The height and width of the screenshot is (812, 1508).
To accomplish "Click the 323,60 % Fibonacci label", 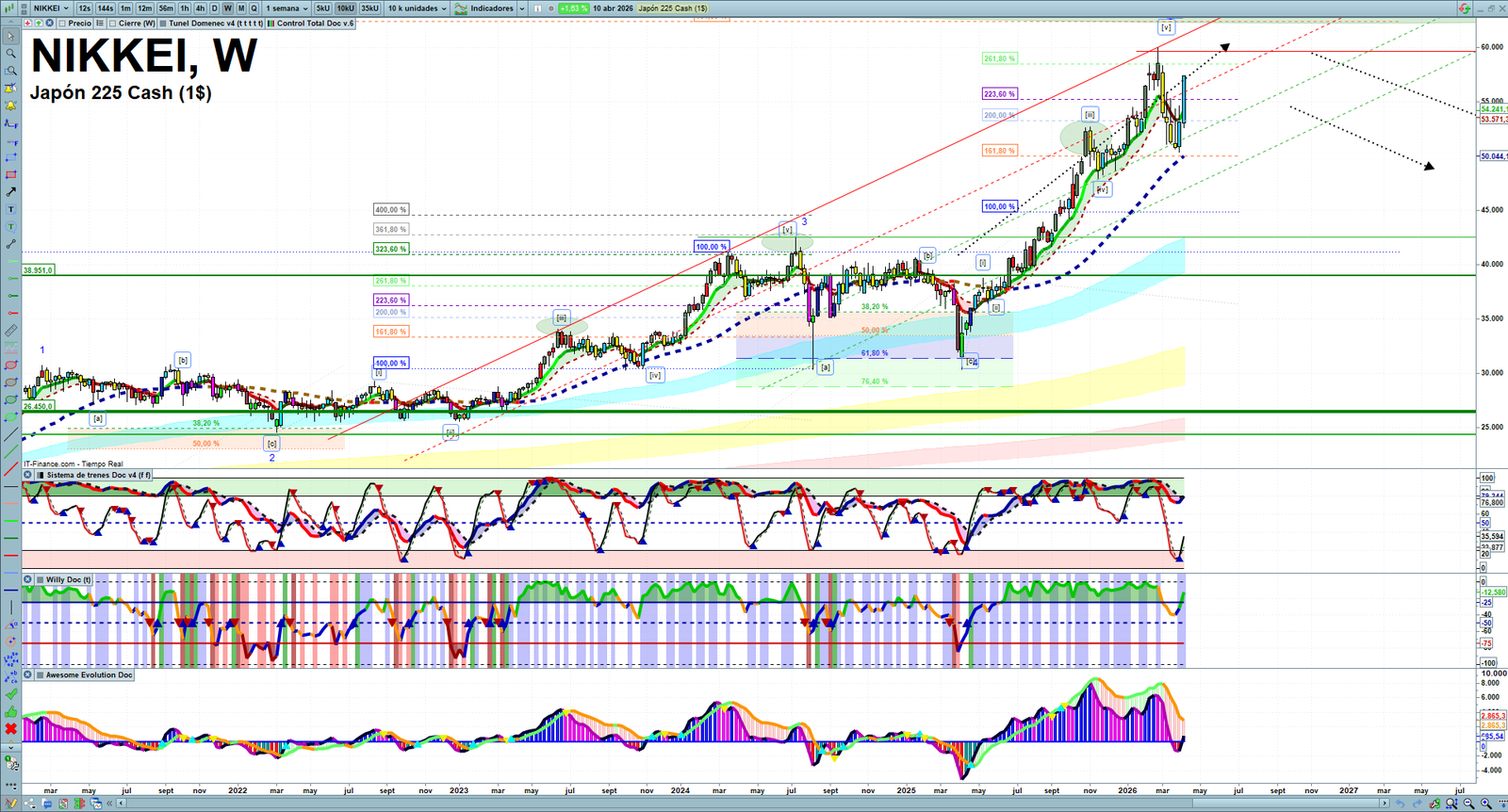I will pos(391,250).
